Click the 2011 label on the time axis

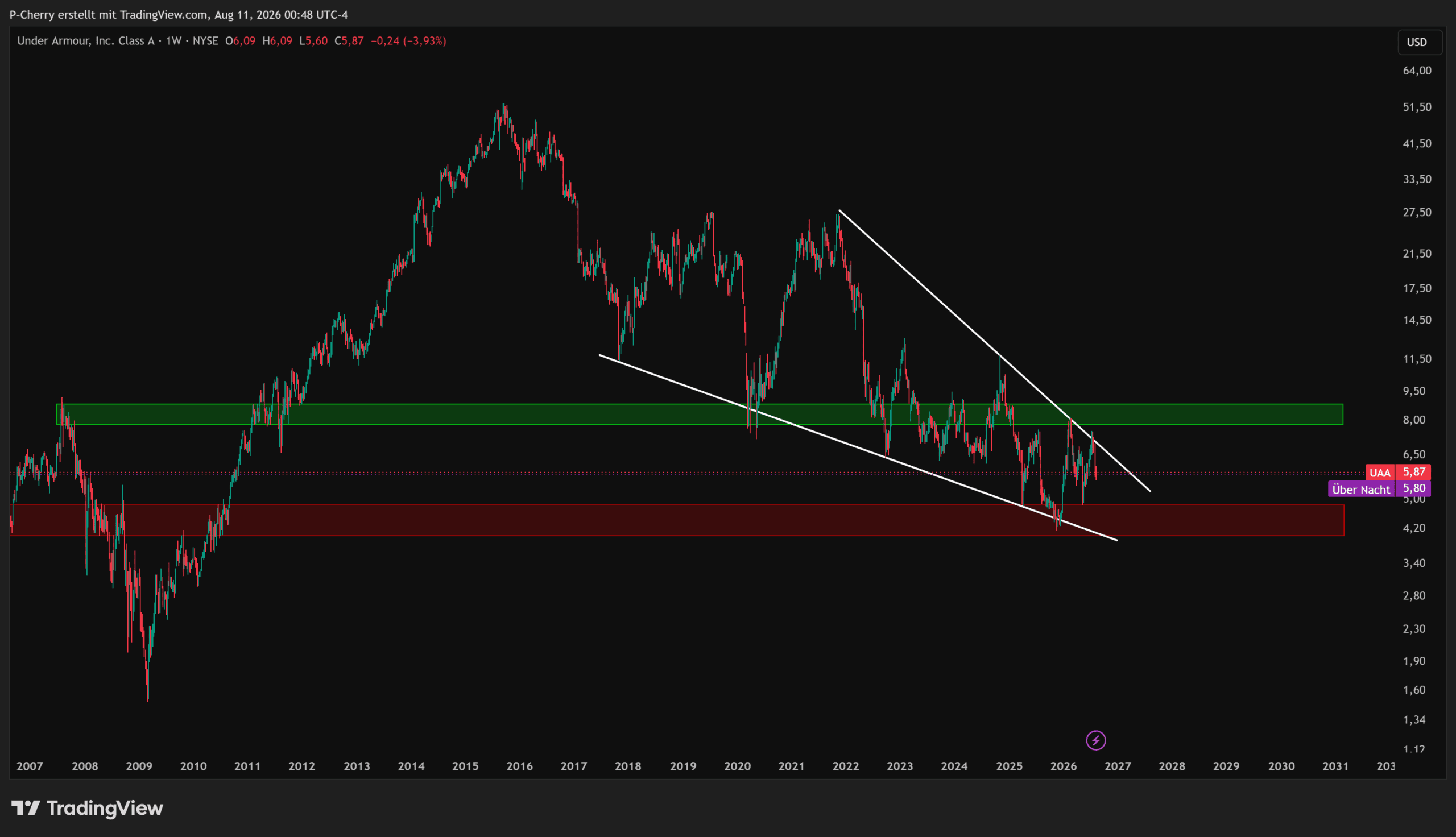click(x=247, y=766)
